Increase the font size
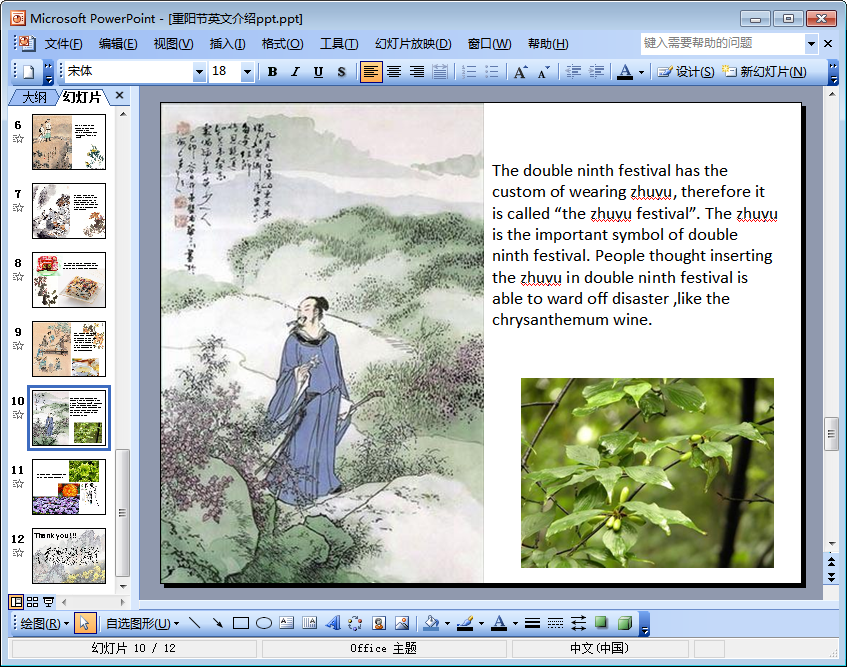The image size is (847, 667). pyautogui.click(x=521, y=72)
